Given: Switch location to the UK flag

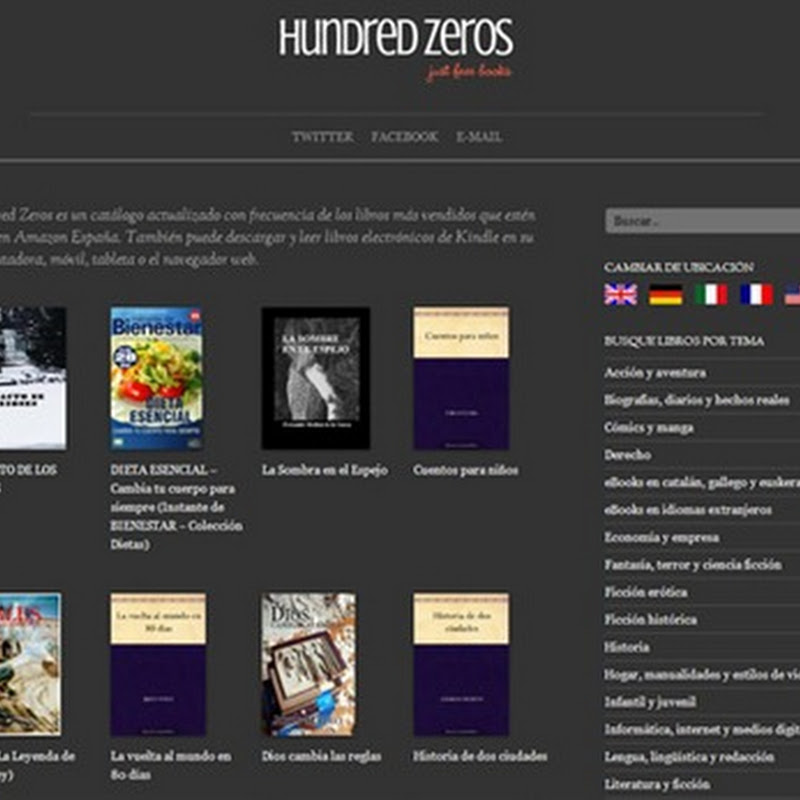Looking at the screenshot, I should (x=620, y=294).
